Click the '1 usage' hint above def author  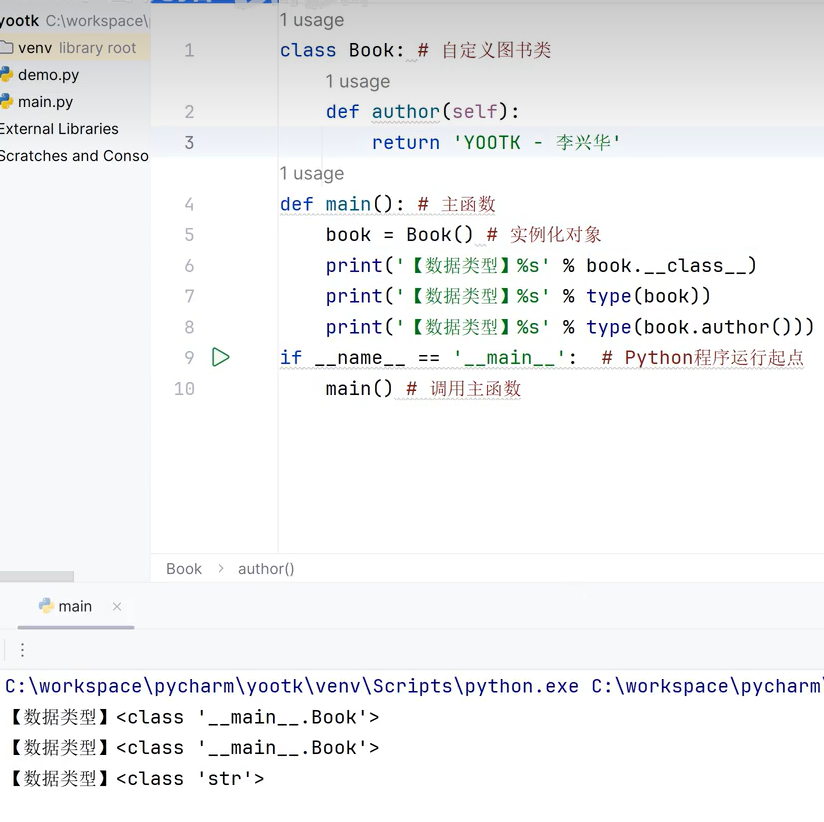[358, 81]
